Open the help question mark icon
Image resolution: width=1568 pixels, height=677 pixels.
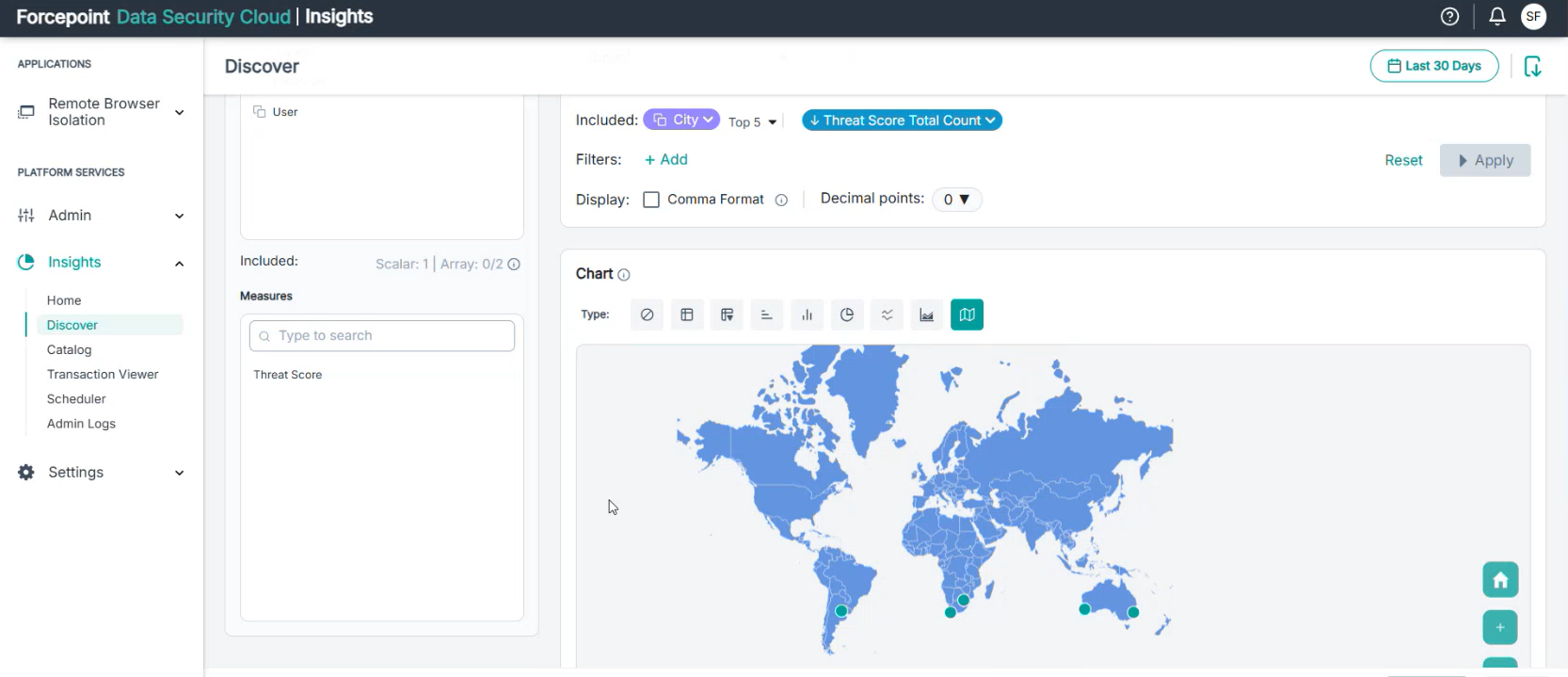(x=1449, y=16)
